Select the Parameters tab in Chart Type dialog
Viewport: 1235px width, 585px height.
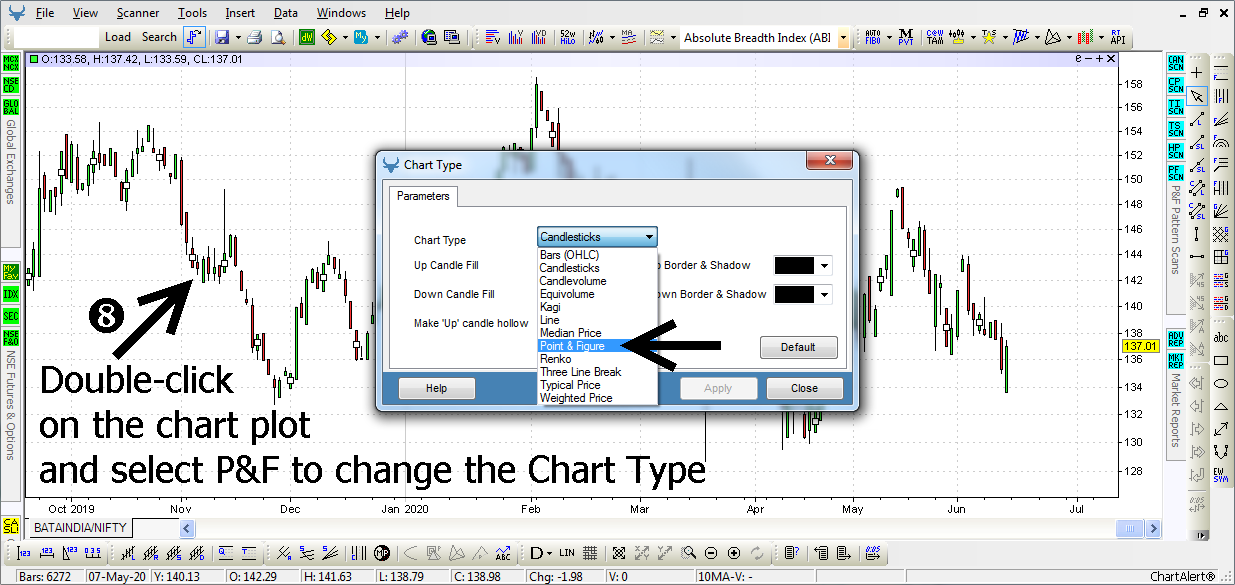coord(423,196)
